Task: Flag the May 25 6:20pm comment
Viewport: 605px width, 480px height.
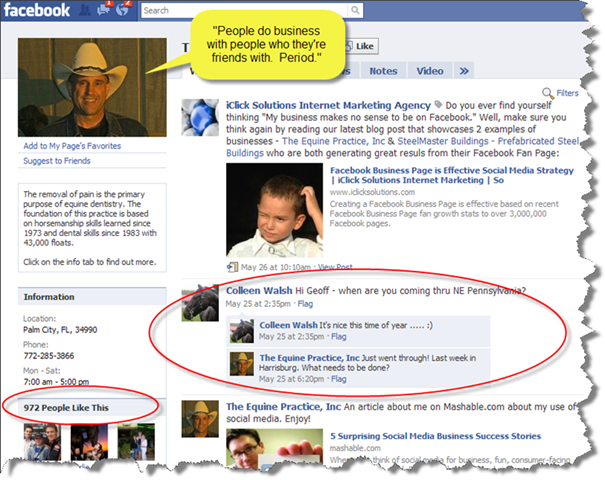Action: pyautogui.click(x=338, y=379)
